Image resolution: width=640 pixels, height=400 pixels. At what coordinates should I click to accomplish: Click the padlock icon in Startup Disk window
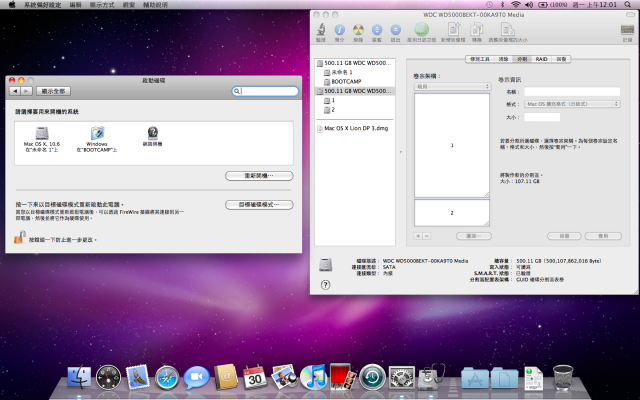[19, 237]
